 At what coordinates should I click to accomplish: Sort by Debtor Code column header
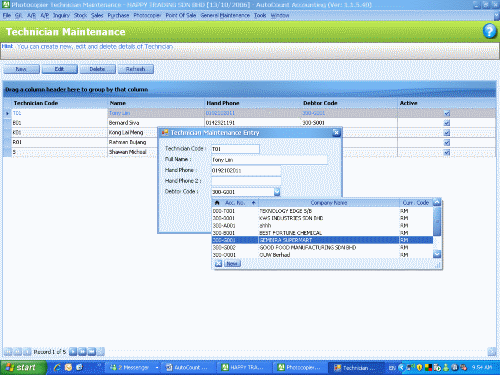pyautogui.click(x=349, y=103)
